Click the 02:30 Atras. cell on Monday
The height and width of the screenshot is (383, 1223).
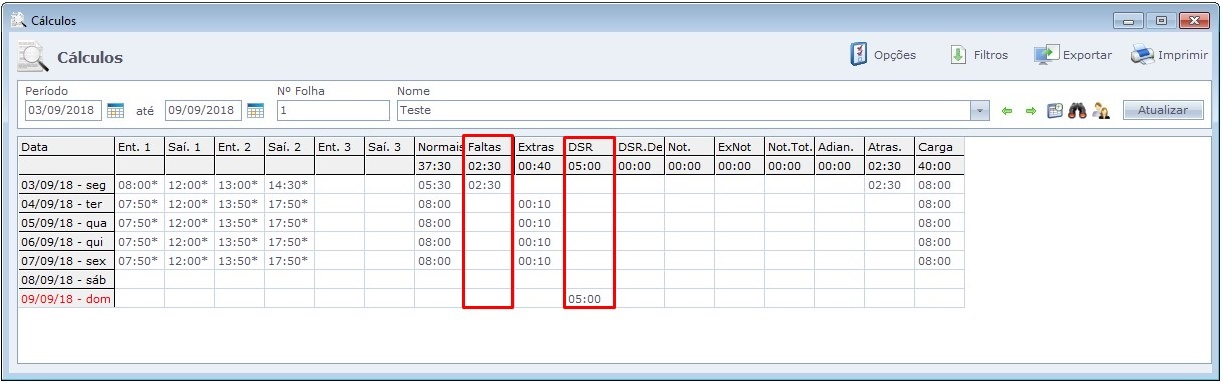coord(889,185)
